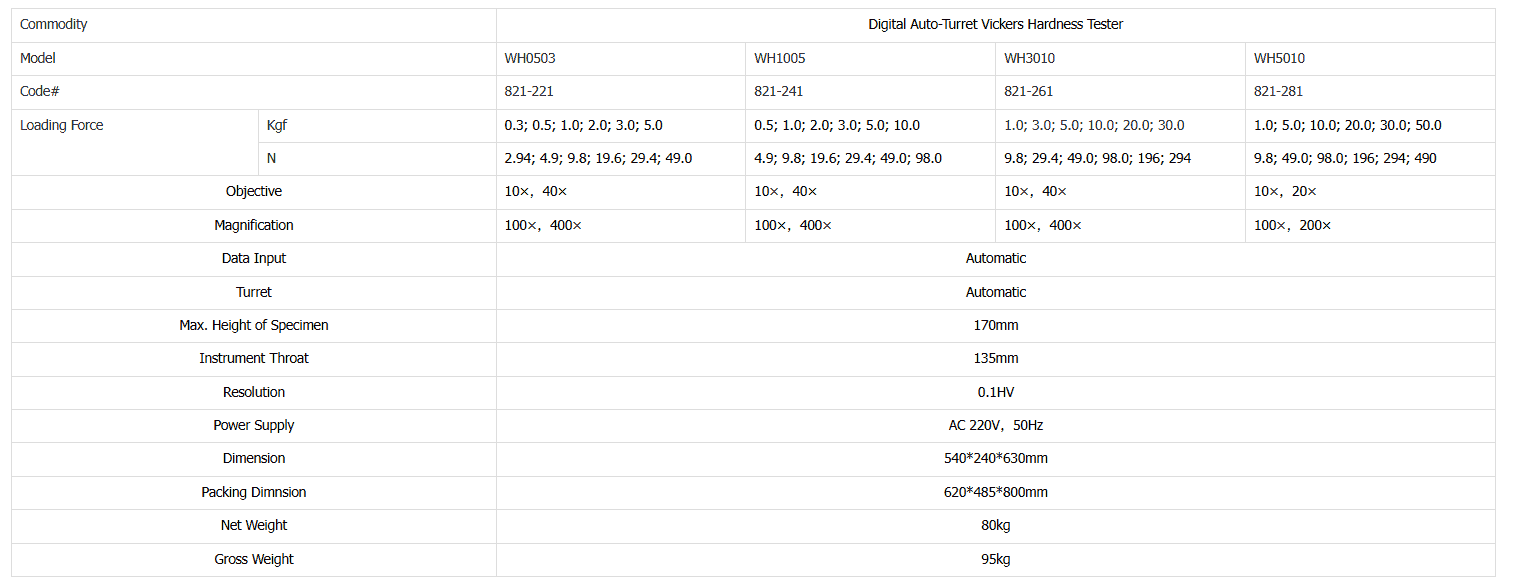This screenshot has width=1516, height=587.
Task: Click the AC 220V, 50Hz power supply value
Action: pyautogui.click(x=995, y=426)
